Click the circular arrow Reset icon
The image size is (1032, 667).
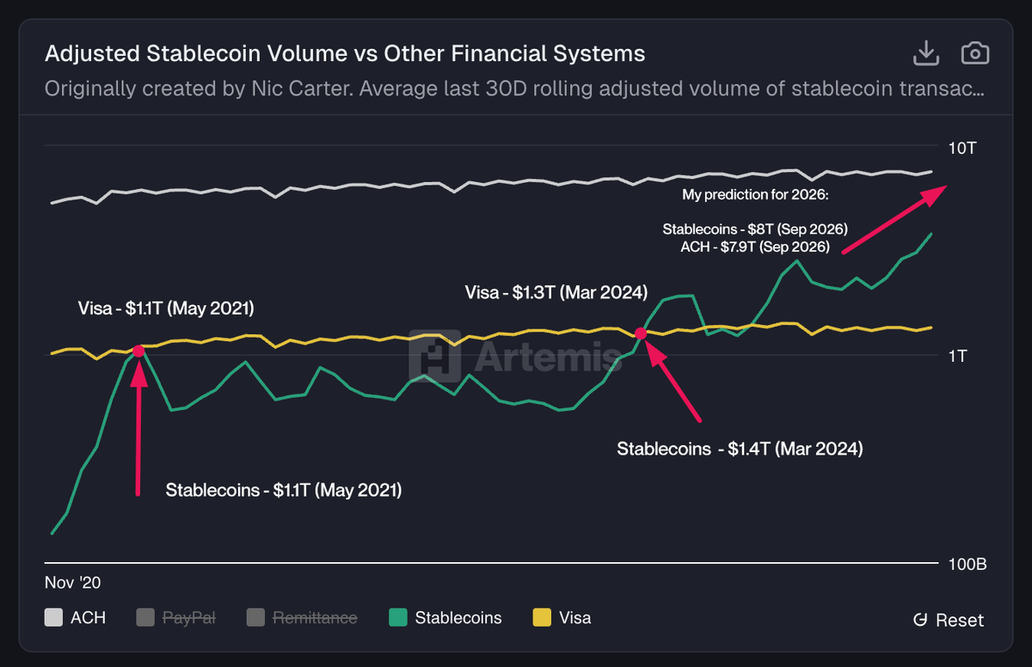(920, 620)
